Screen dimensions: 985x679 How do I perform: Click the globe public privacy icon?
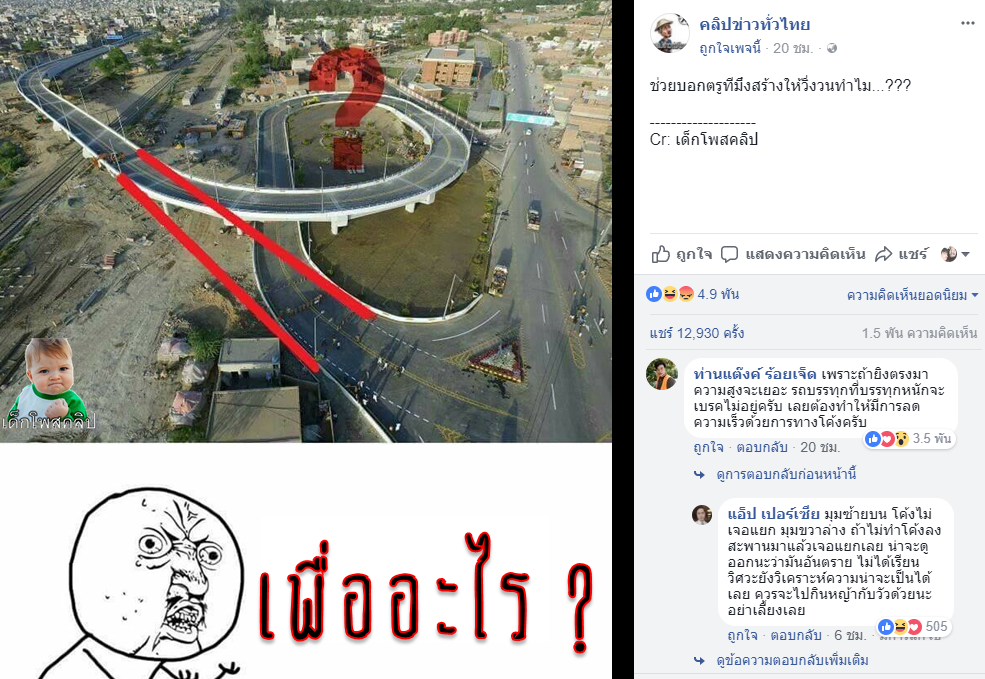pyautogui.click(x=832, y=48)
